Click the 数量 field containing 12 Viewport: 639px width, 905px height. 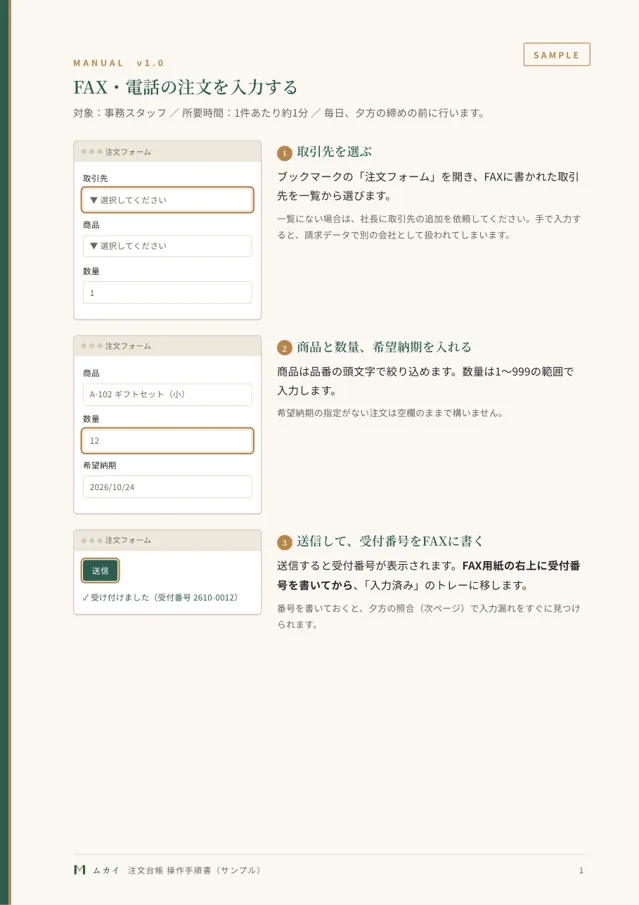pyautogui.click(x=167, y=440)
